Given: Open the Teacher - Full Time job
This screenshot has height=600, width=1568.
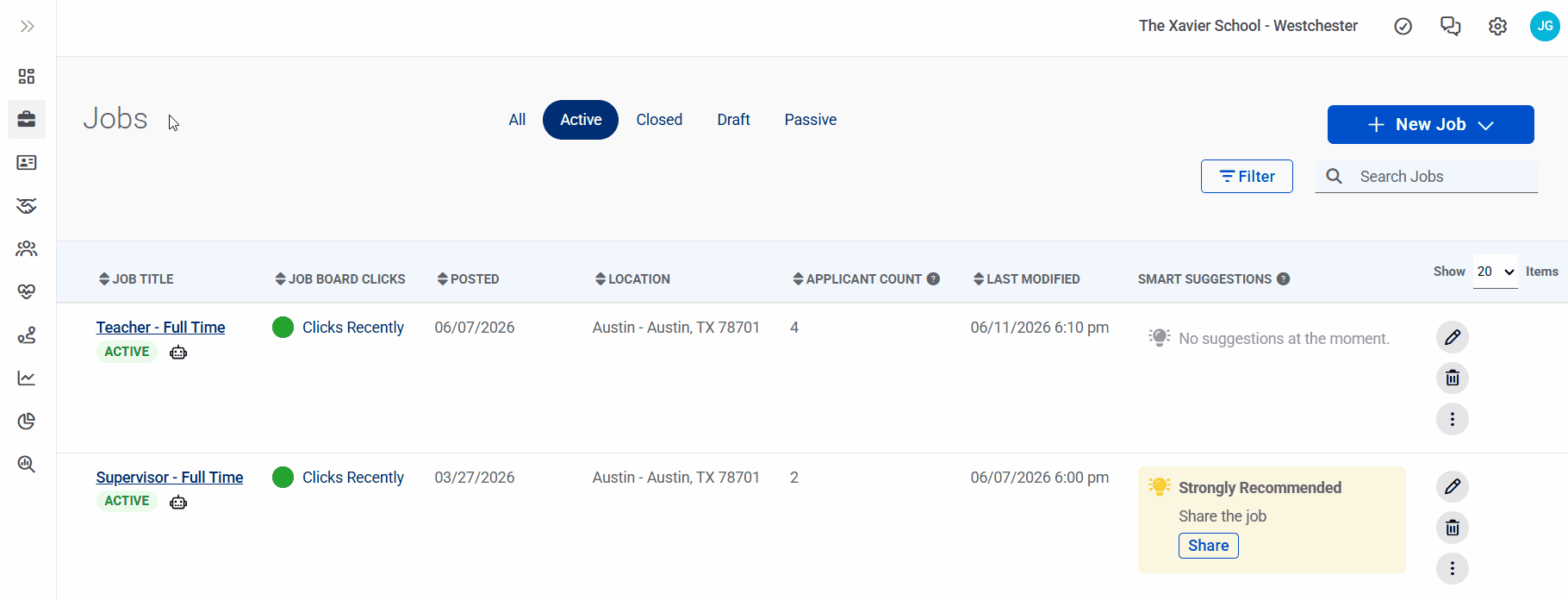Looking at the screenshot, I should point(160,328).
